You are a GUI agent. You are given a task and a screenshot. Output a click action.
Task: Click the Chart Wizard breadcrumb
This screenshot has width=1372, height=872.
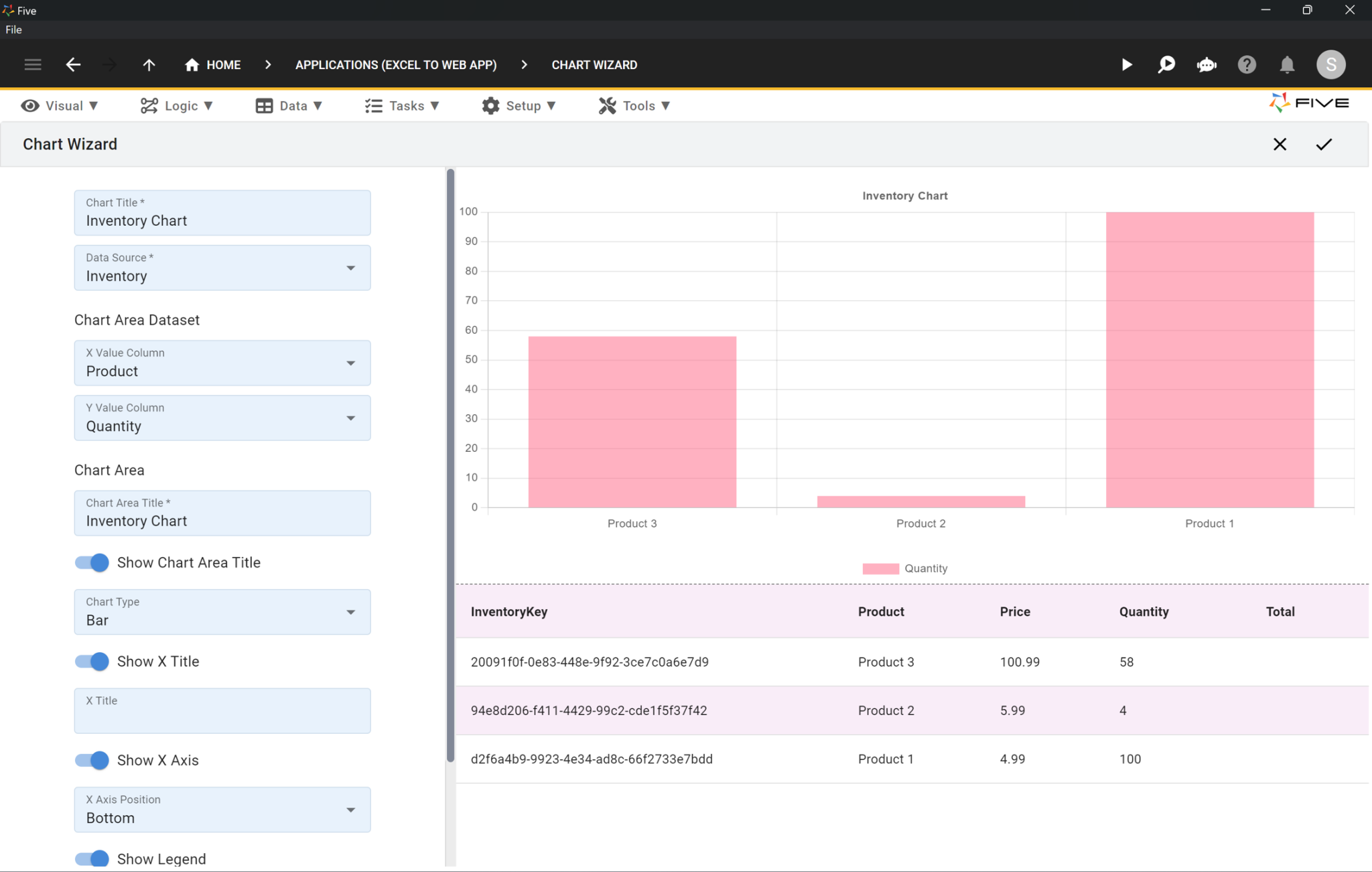(x=594, y=65)
